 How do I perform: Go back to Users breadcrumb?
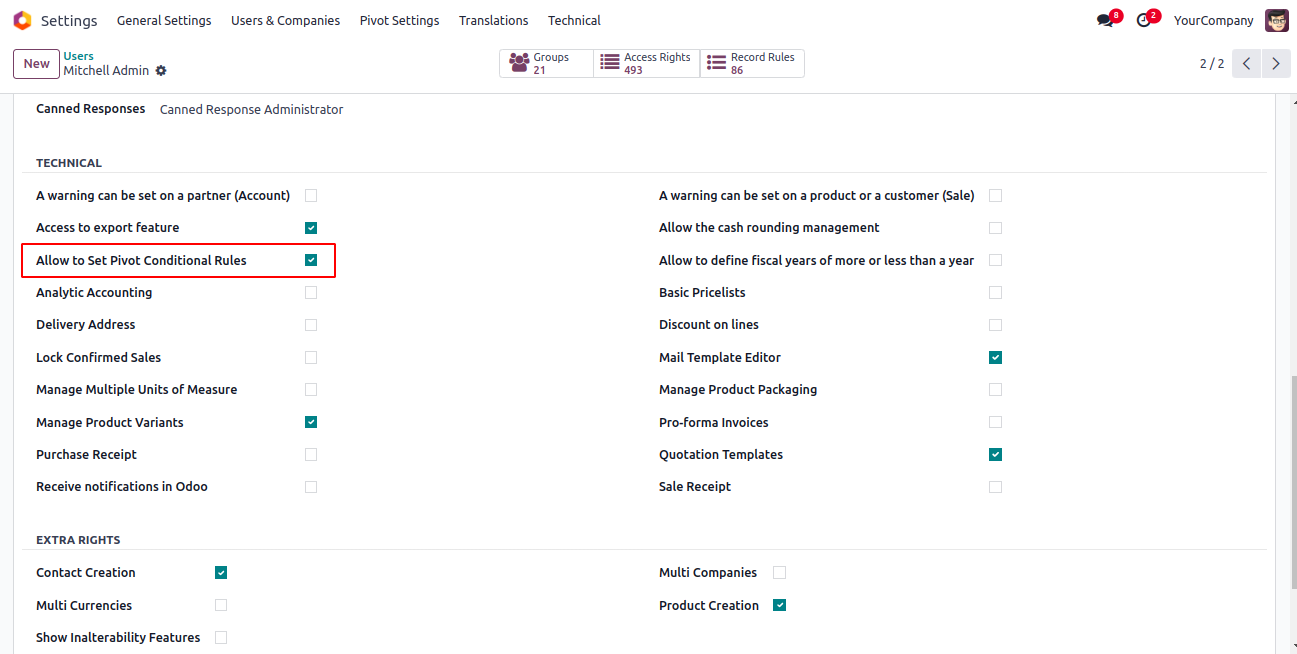click(79, 56)
